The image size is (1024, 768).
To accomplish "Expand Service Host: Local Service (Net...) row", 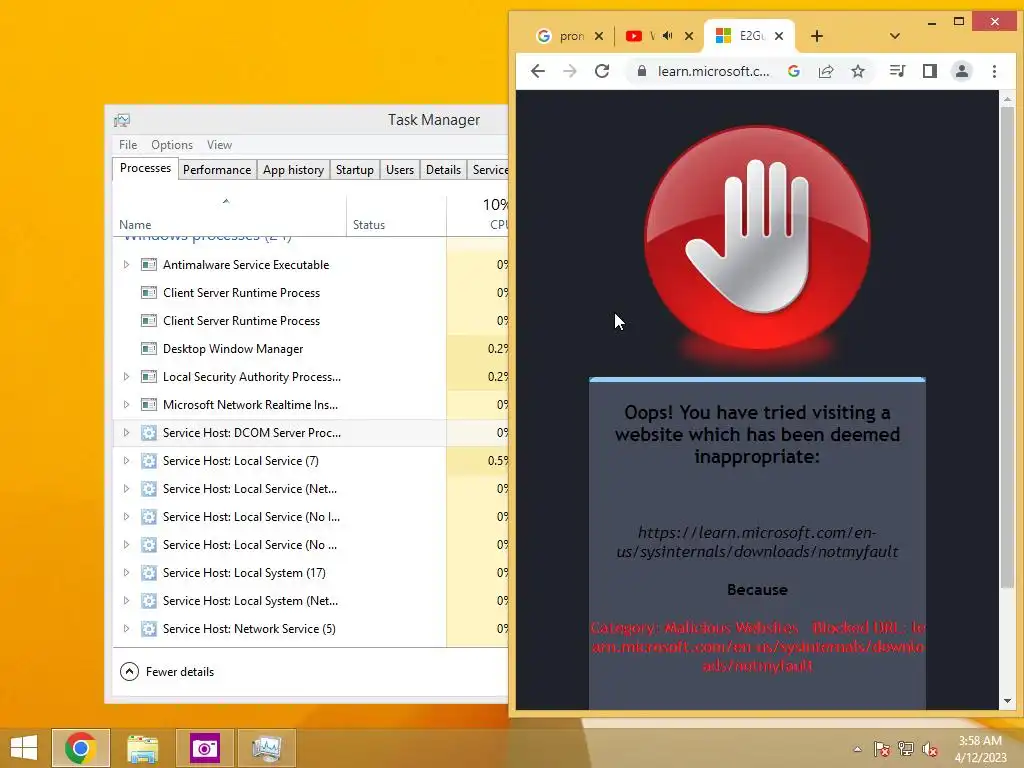I will (x=126, y=489).
